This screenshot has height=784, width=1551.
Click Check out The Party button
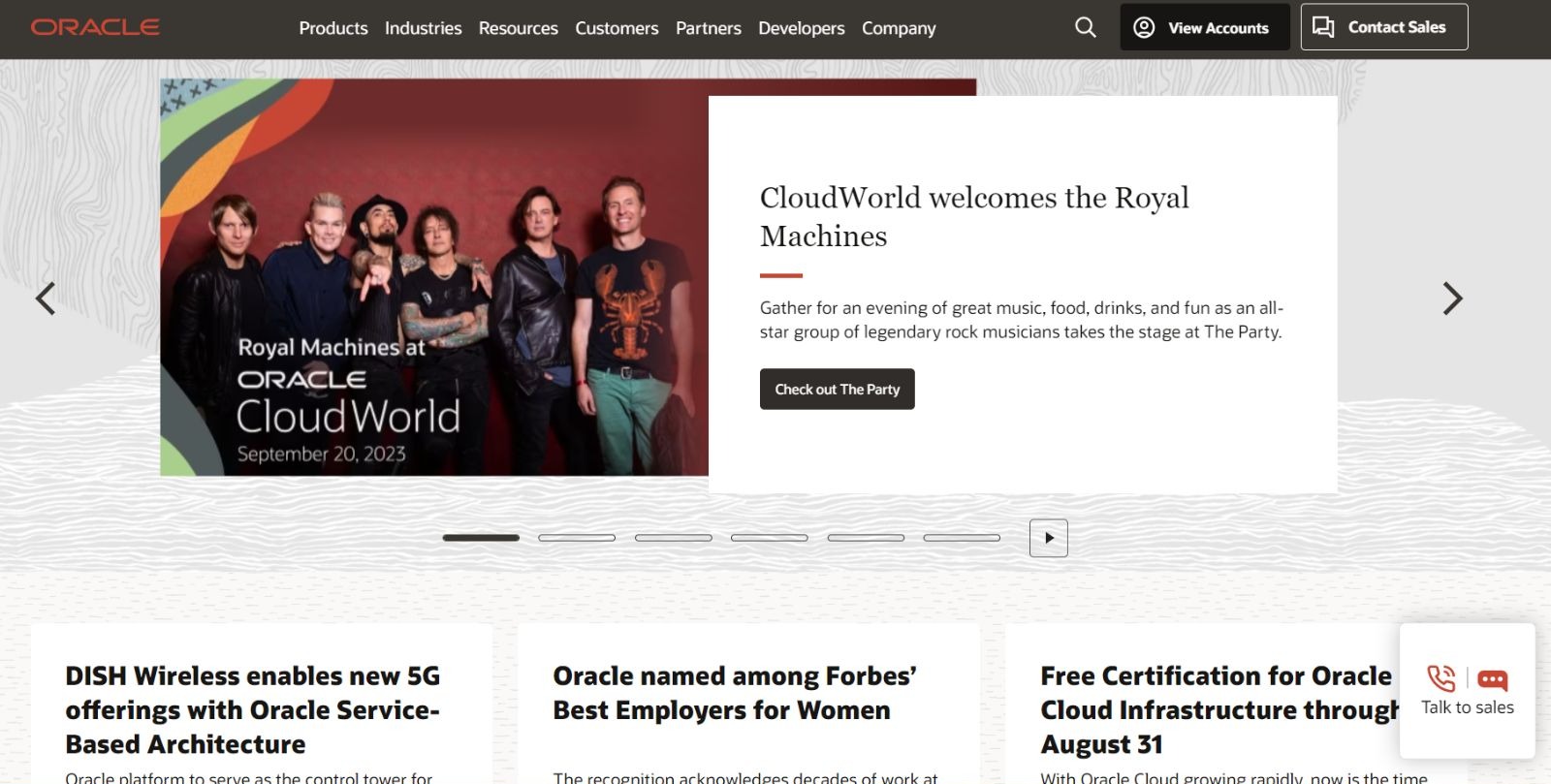tap(838, 389)
